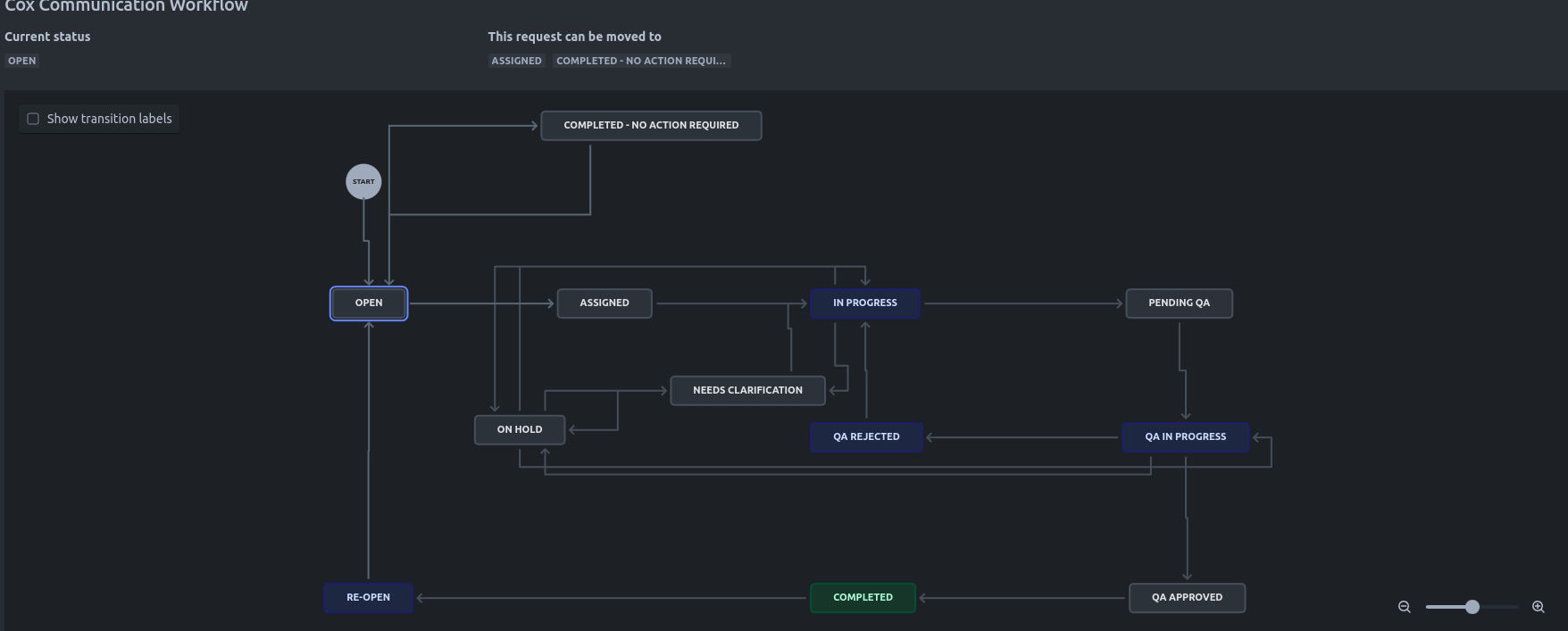
Task: Select the truncated COMPLETED - NO ACTION REQUI... lozenge
Action: click(641, 61)
